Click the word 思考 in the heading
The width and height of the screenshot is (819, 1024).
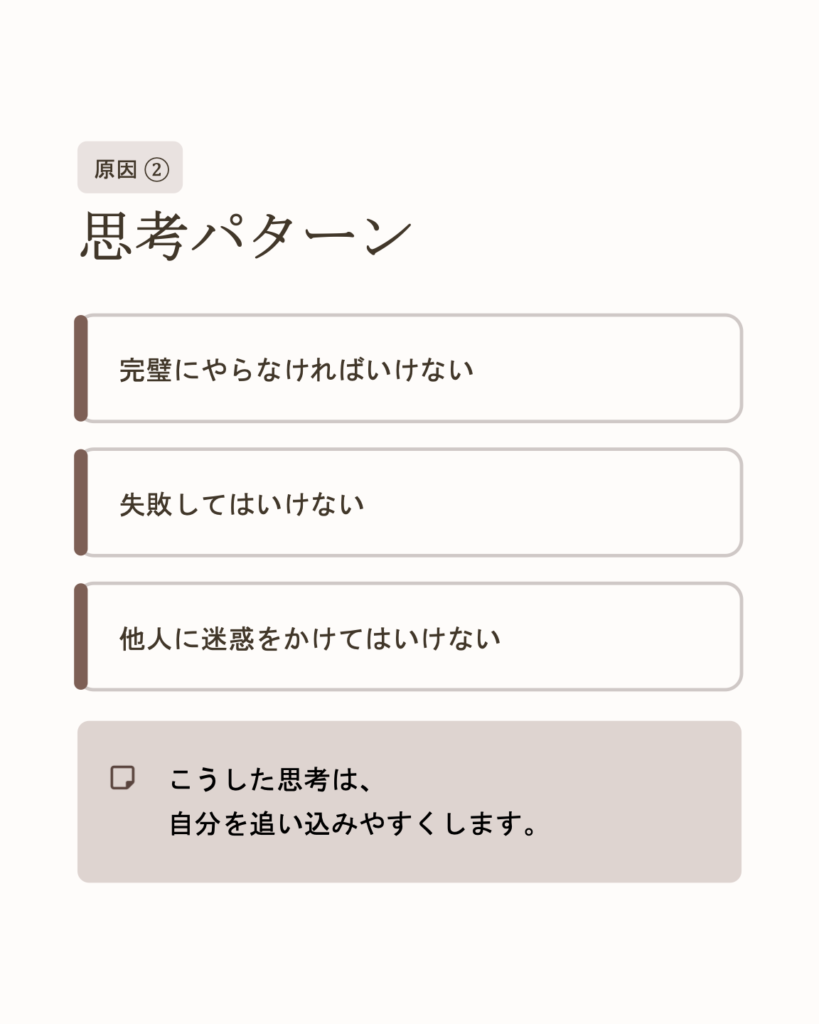click(x=132, y=237)
